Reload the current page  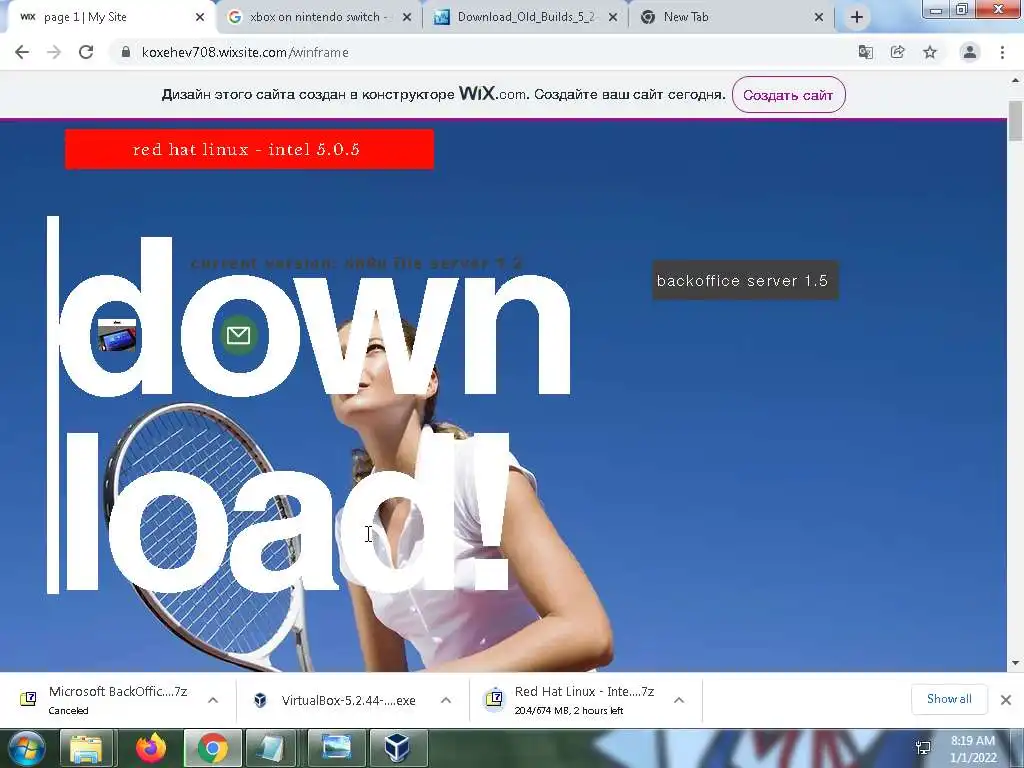[x=86, y=52]
